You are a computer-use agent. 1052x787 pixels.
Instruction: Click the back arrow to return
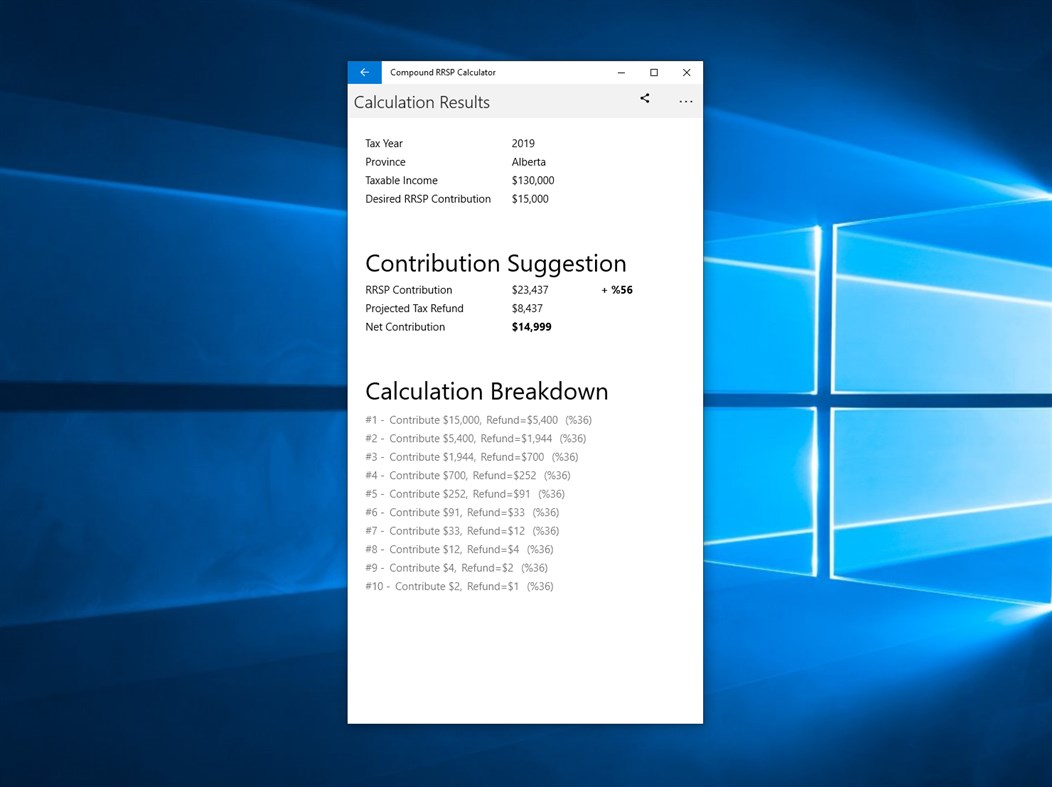pos(364,72)
